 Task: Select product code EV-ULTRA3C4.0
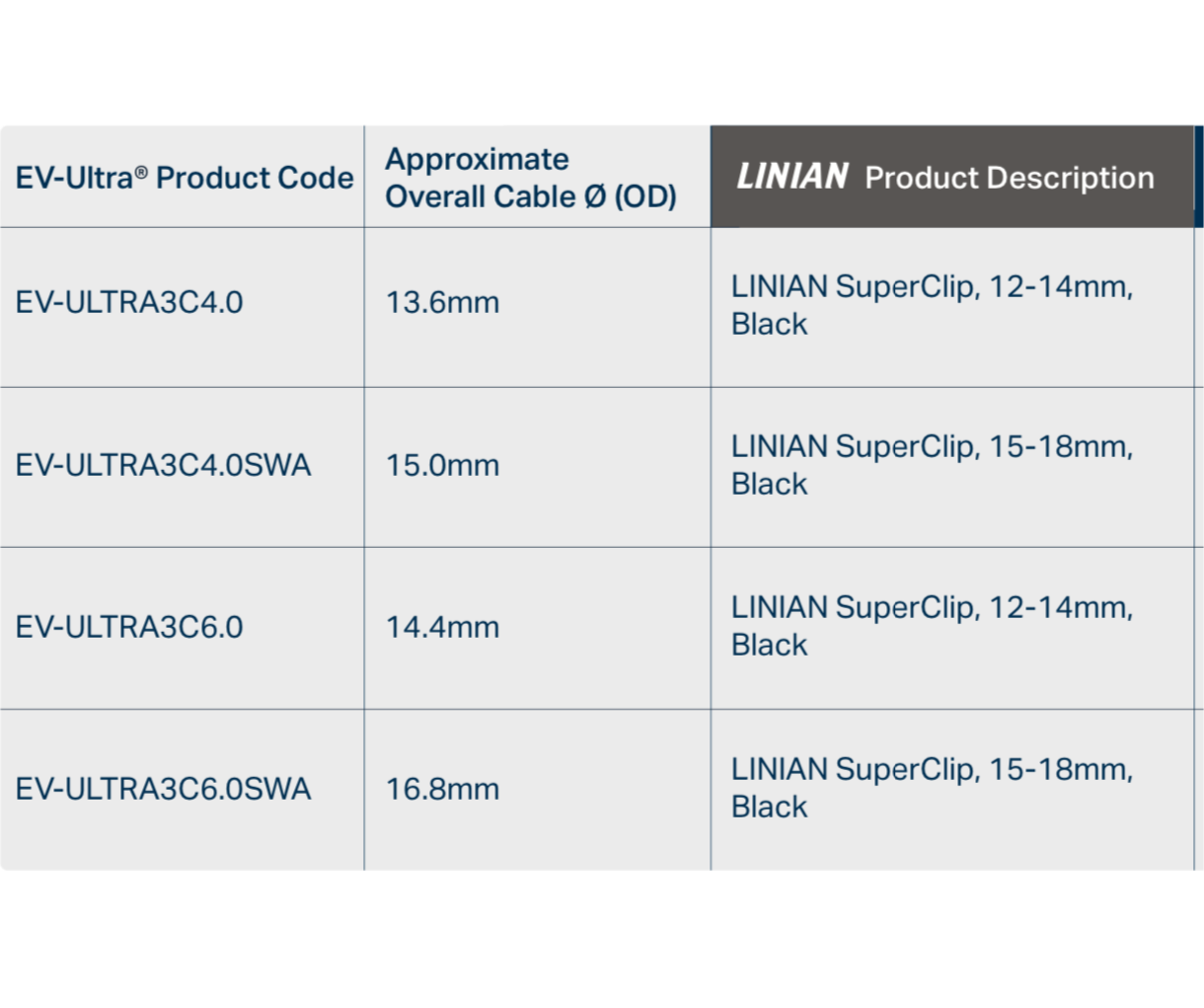click(129, 302)
